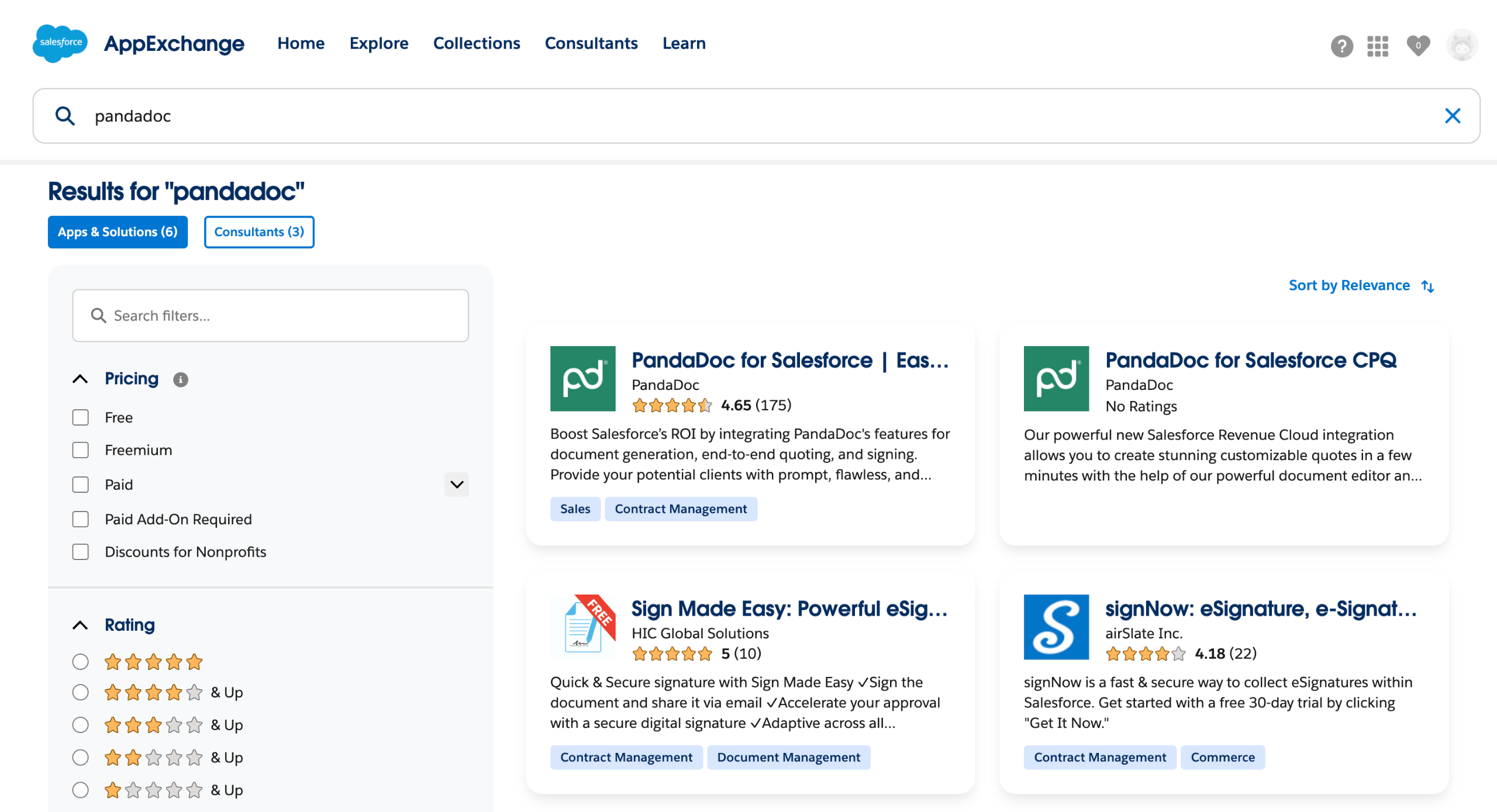This screenshot has height=812, width=1497.
Task: Open the help question mark icon
Action: 1341,46
